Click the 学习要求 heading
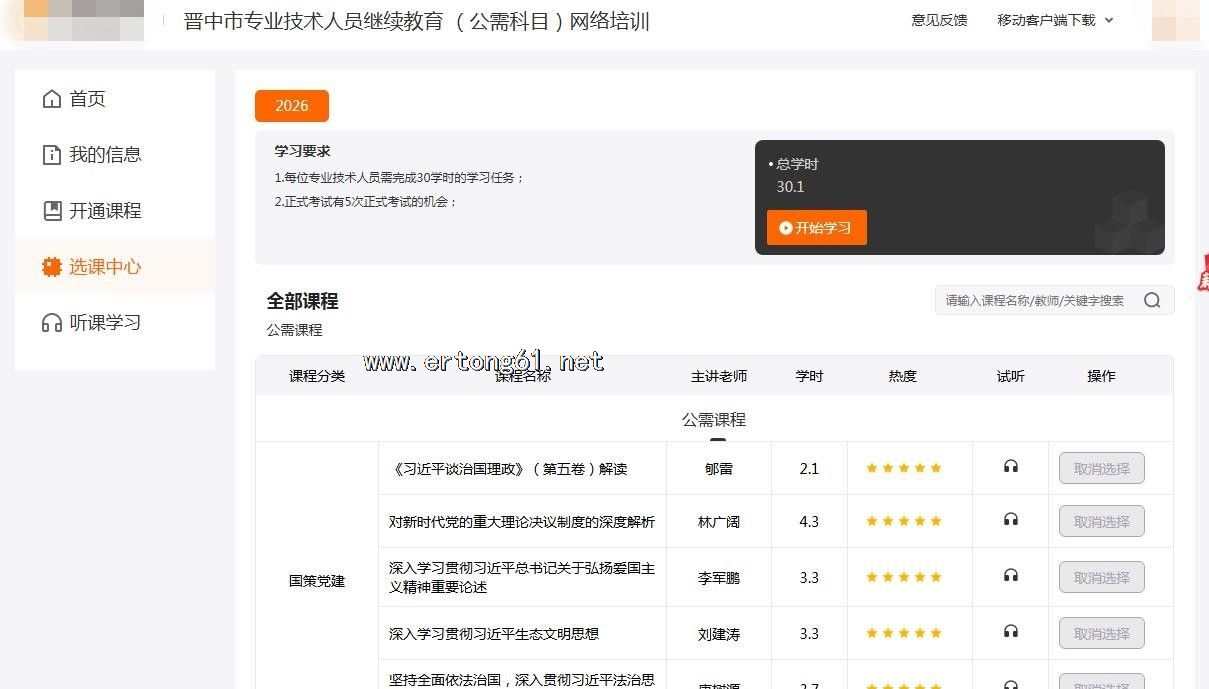 click(x=302, y=152)
